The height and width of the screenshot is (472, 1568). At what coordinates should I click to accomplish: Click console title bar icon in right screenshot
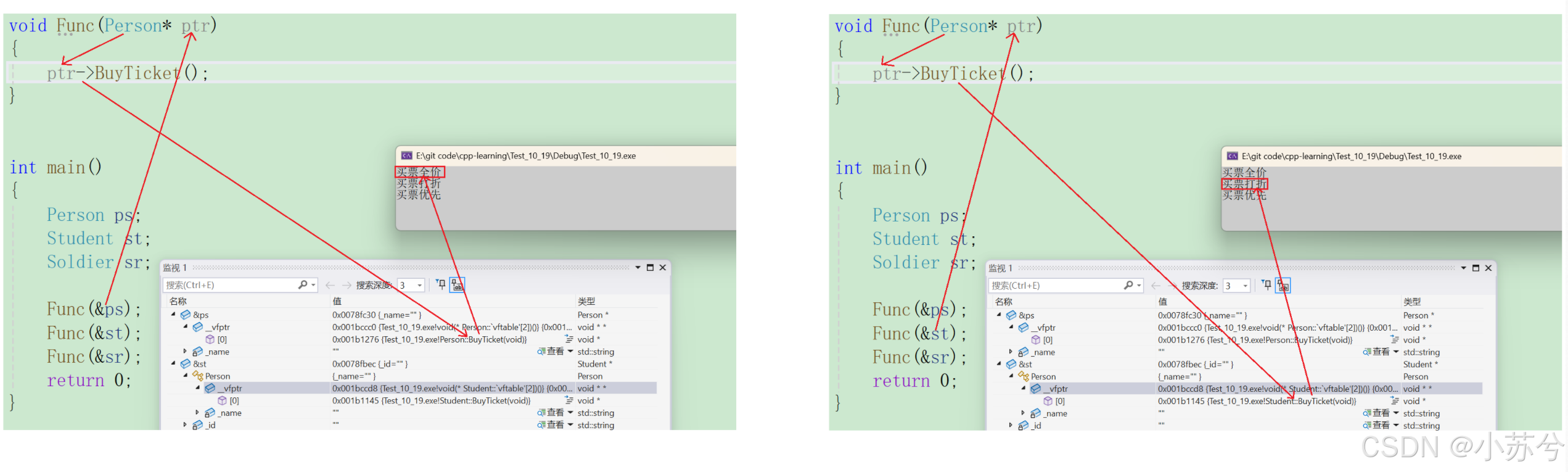[x=1233, y=156]
